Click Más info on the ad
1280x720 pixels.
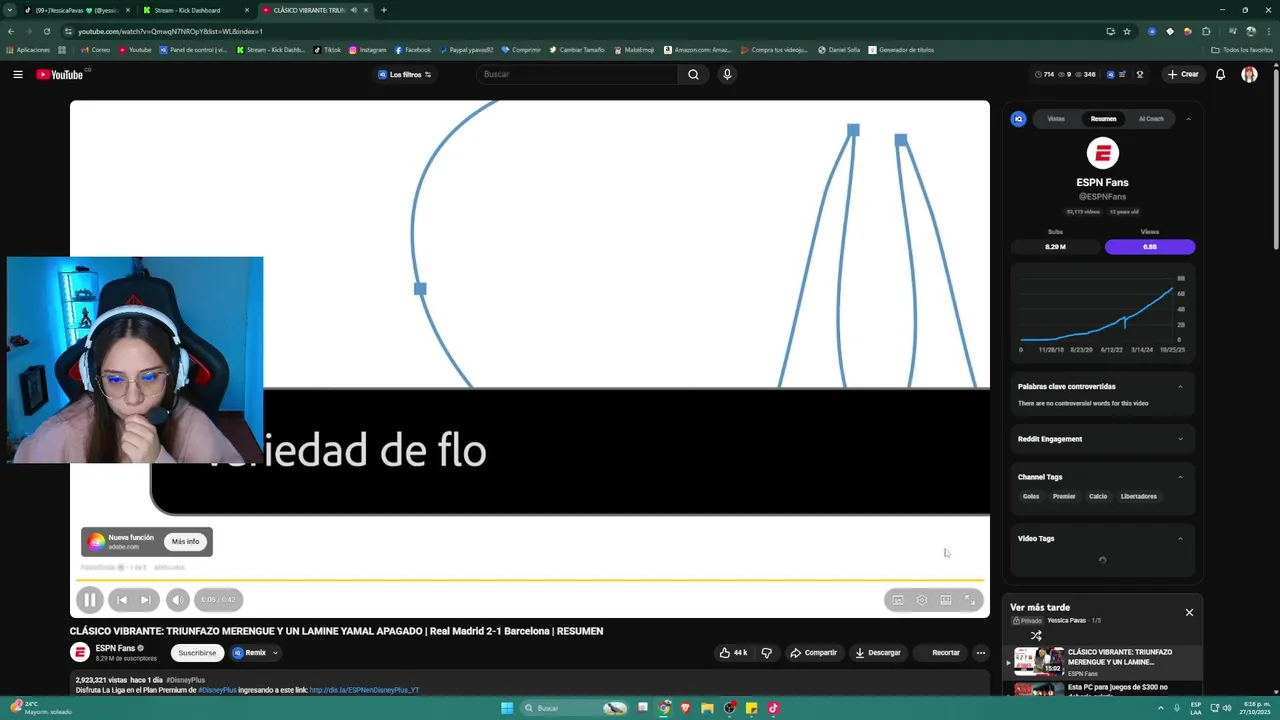pos(185,542)
